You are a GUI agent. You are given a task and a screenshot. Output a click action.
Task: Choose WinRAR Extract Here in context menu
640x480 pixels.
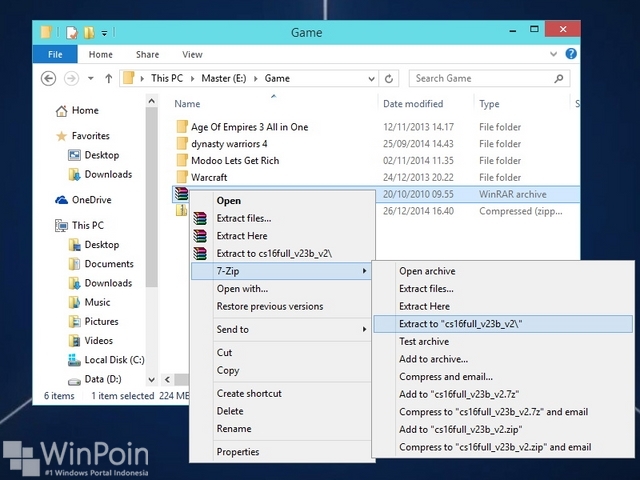click(282, 236)
